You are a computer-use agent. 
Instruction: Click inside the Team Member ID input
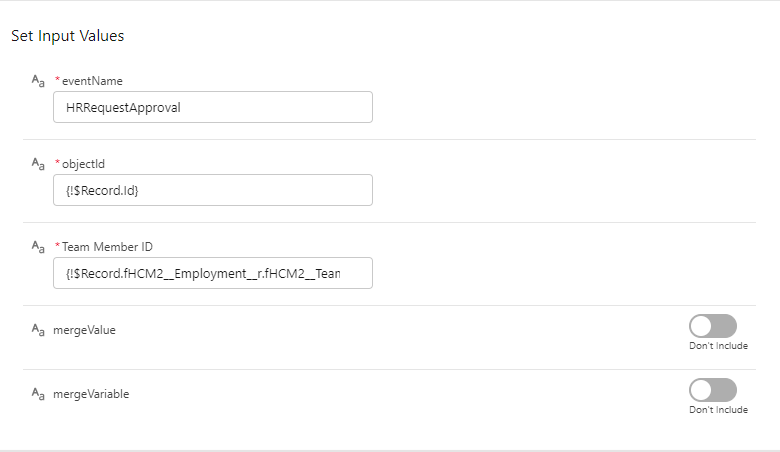tap(212, 273)
